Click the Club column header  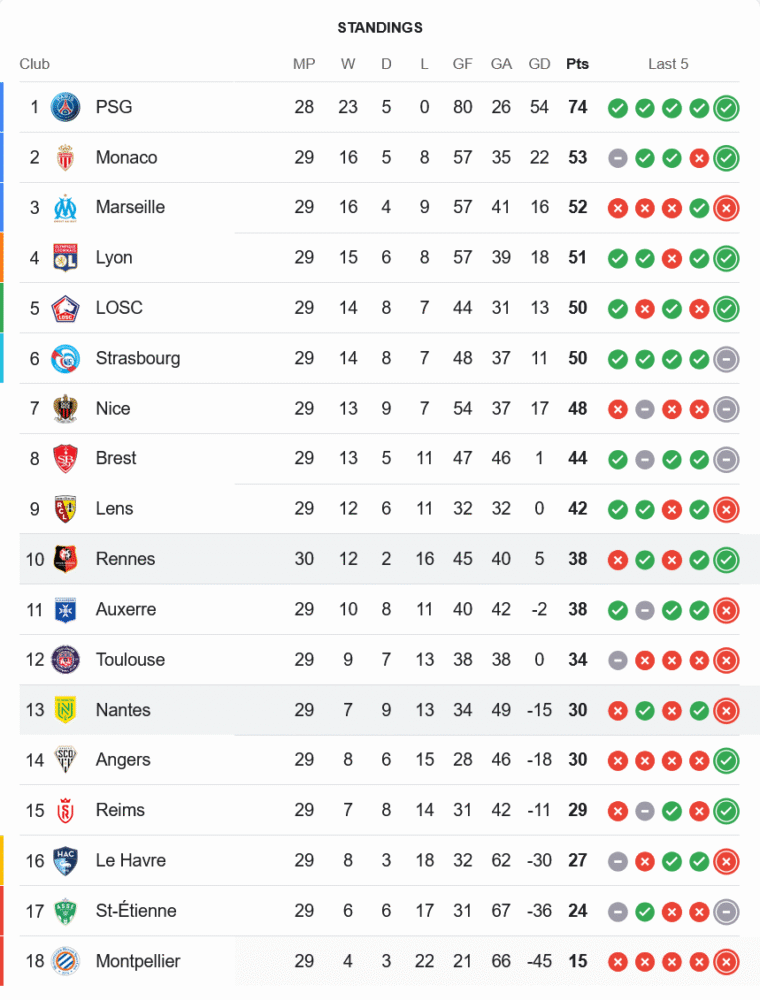tap(34, 64)
